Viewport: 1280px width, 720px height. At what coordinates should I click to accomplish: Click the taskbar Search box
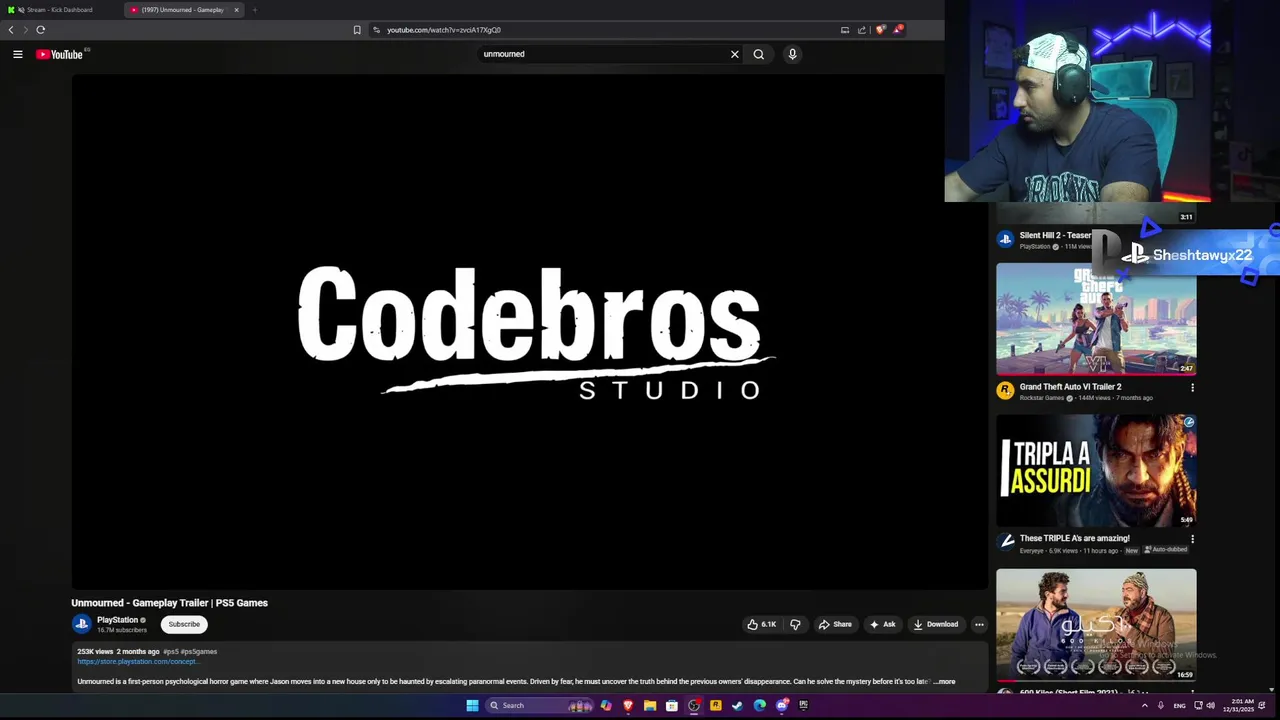pyautogui.click(x=540, y=705)
